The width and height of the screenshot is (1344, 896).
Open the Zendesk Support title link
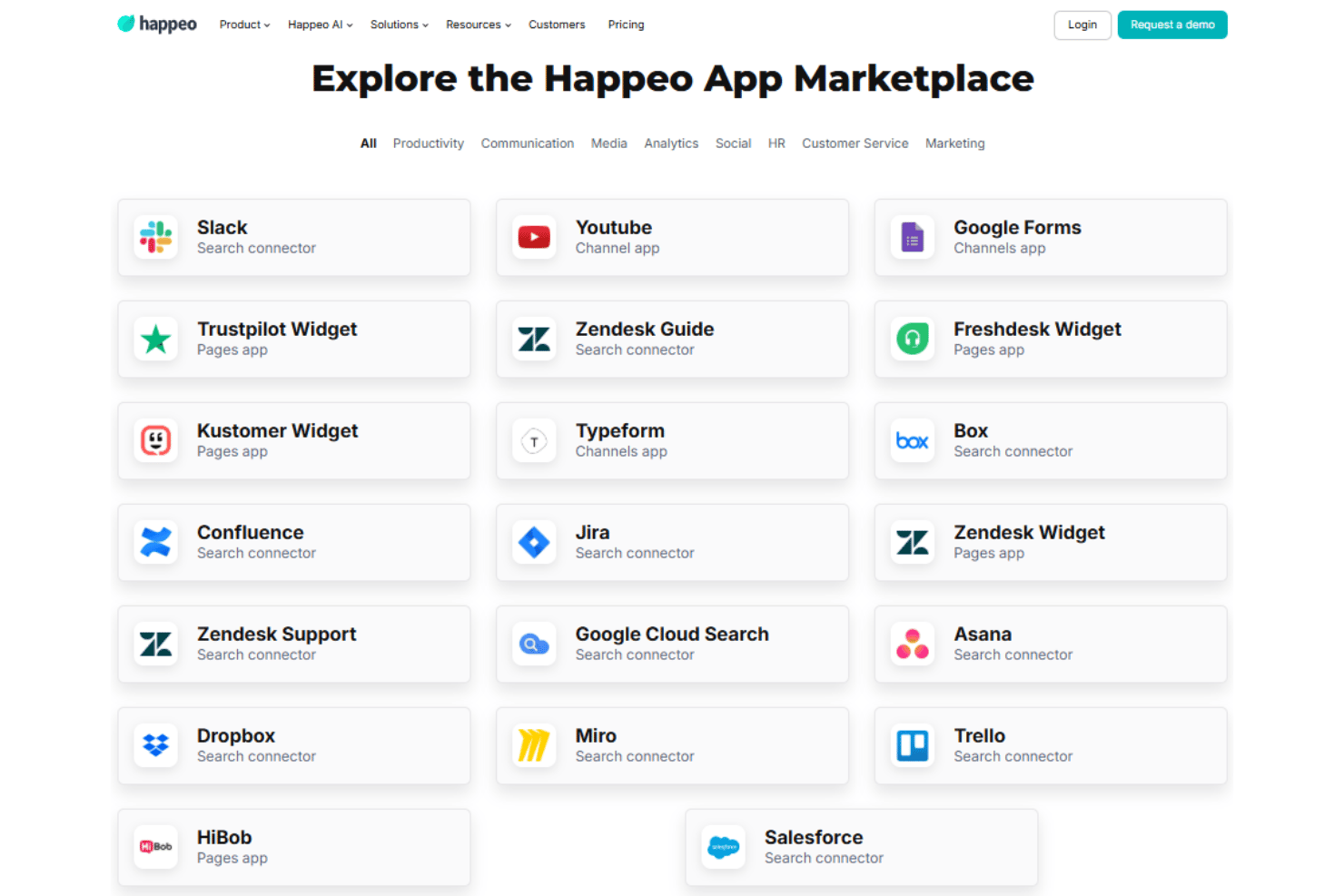(277, 634)
